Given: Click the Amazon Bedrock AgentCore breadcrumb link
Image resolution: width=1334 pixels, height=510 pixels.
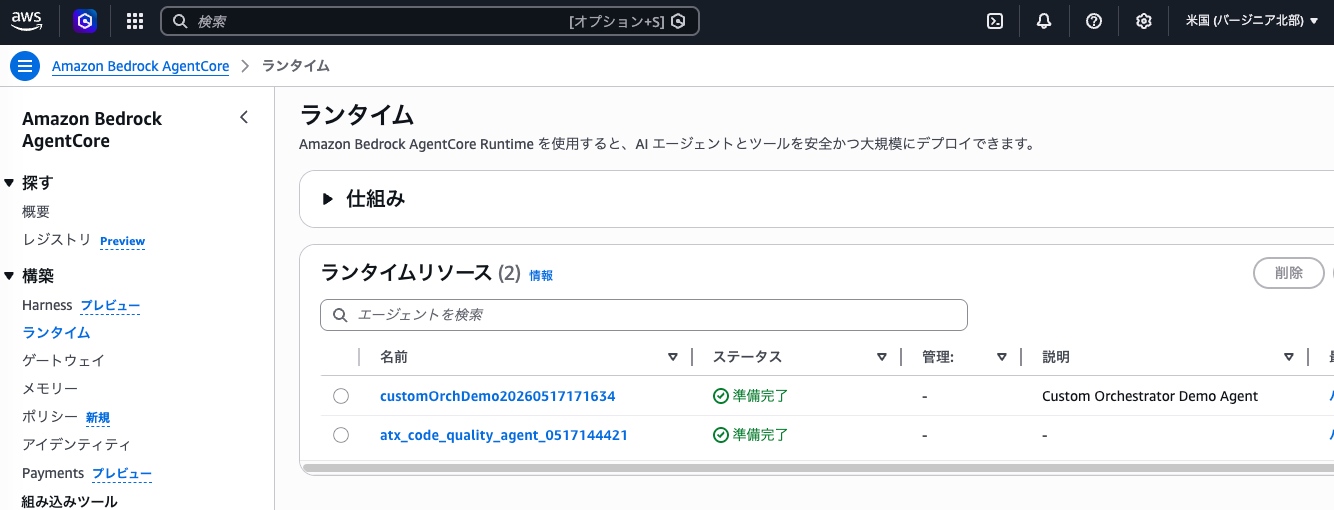Looking at the screenshot, I should click(140, 66).
